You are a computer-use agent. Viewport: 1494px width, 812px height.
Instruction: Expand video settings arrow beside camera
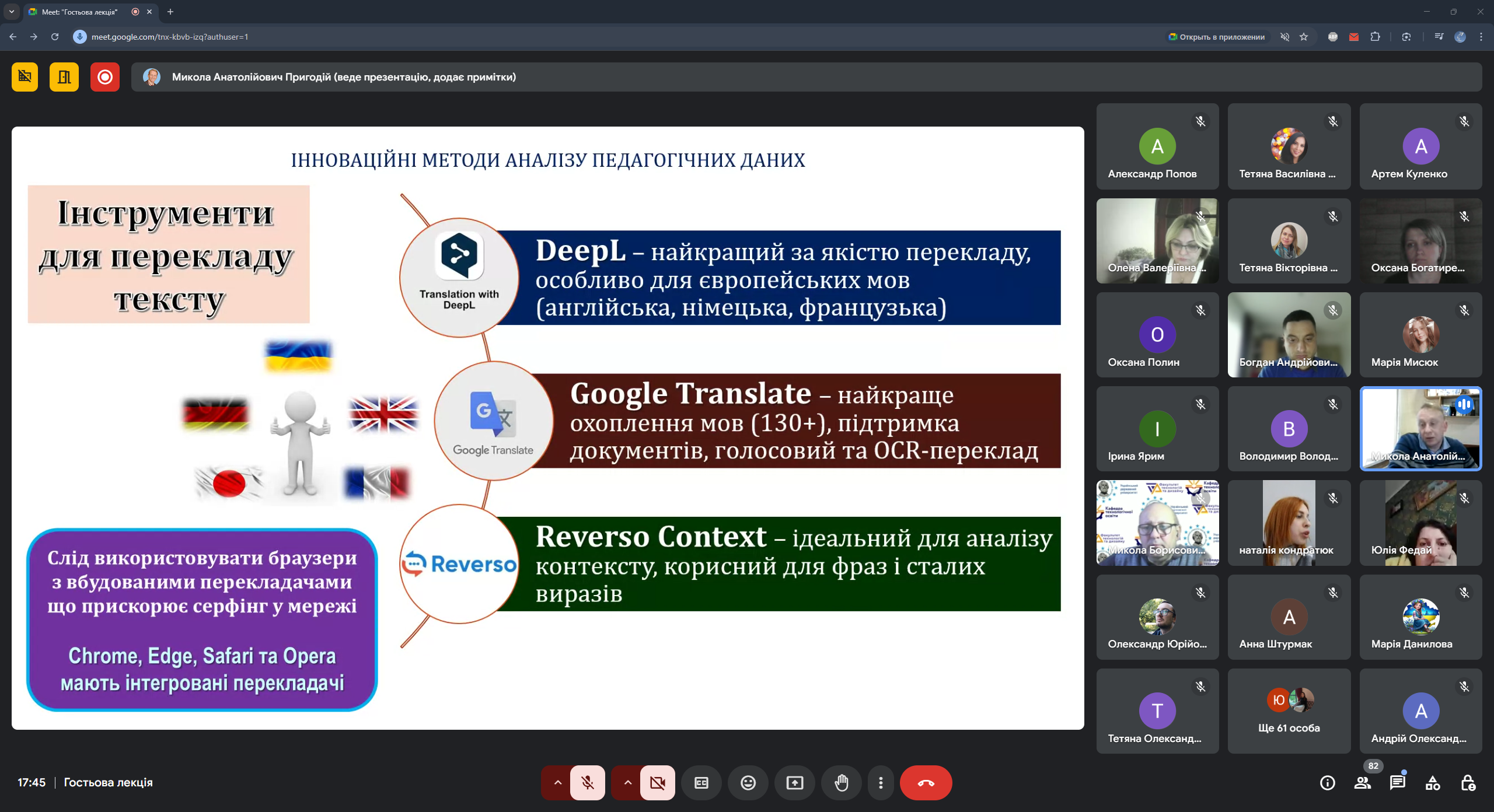click(627, 782)
